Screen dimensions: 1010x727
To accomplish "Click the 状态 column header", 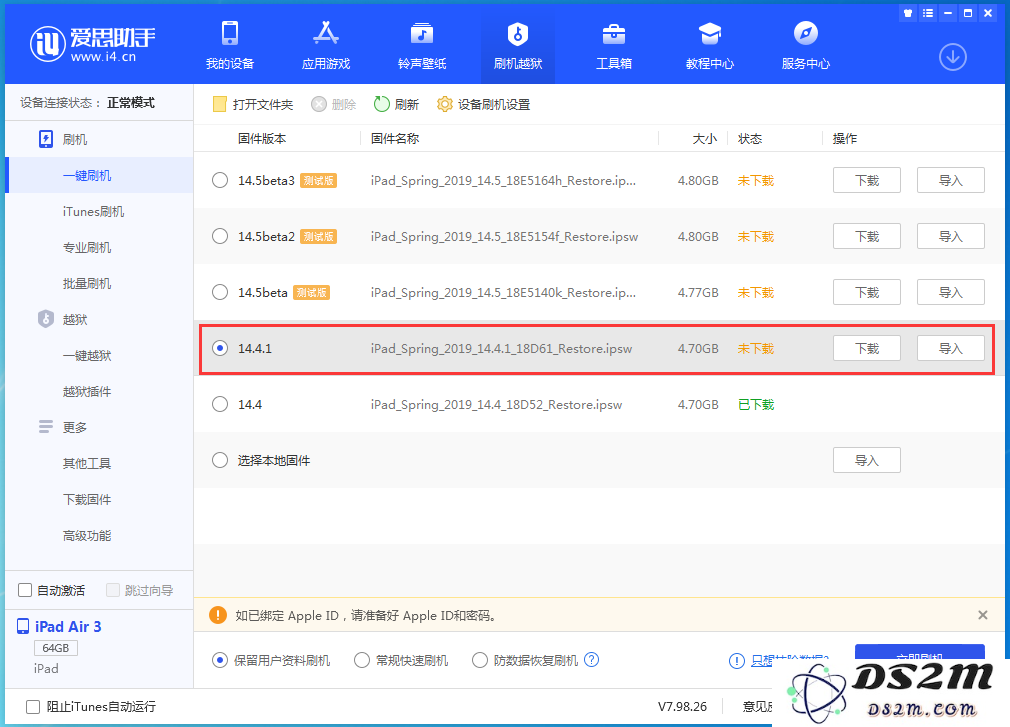I will (x=750, y=138).
